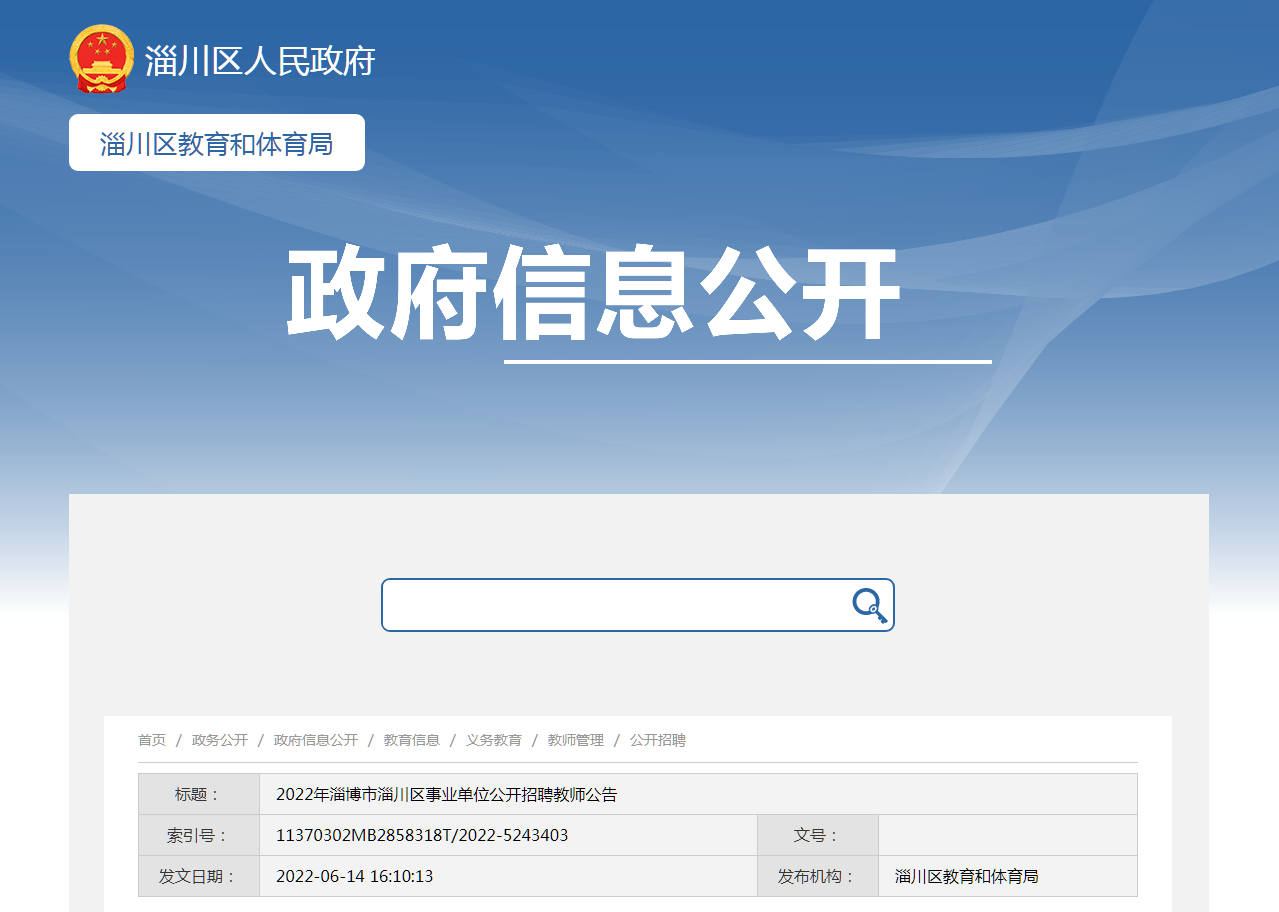Click the magnifier search icon
The width and height of the screenshot is (1279, 912).
[869, 606]
